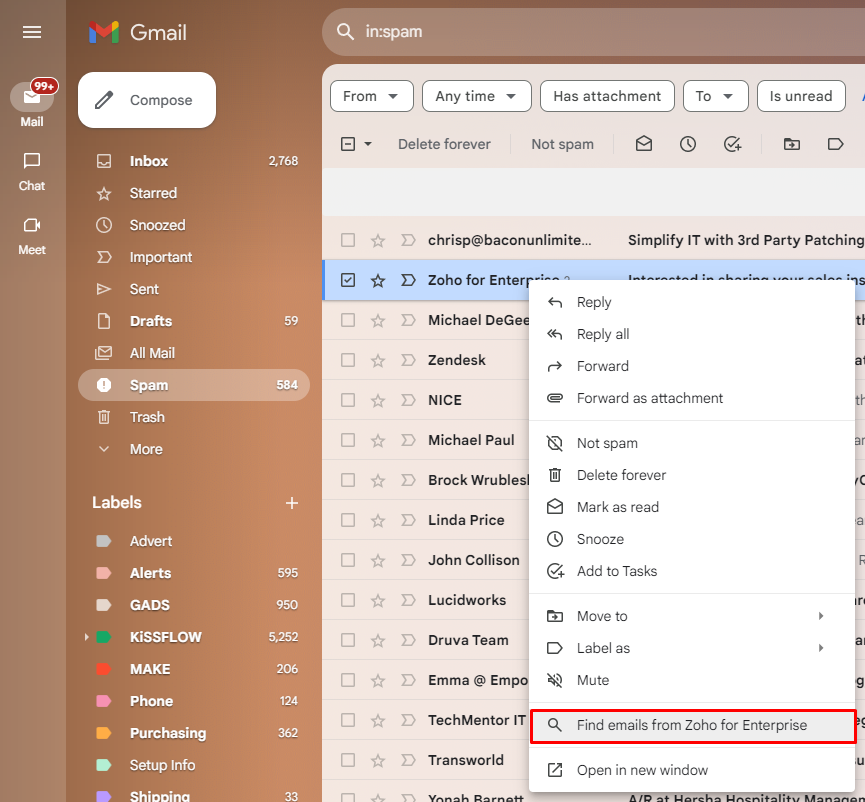
Task: Click the Snooze clock toolbar icon
Action: click(687, 144)
